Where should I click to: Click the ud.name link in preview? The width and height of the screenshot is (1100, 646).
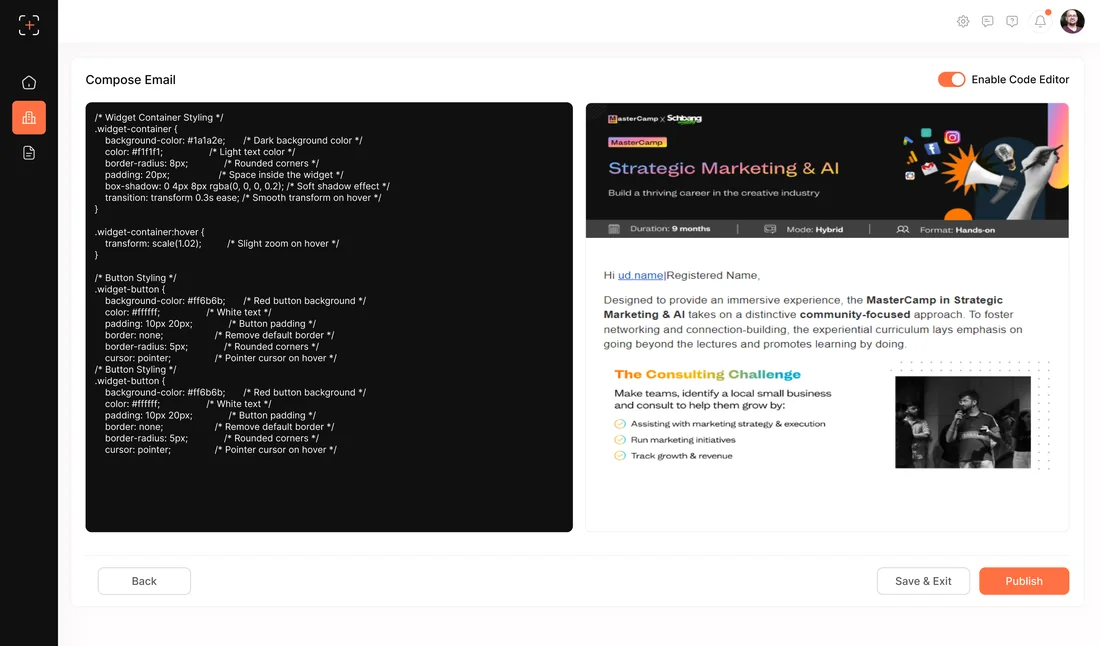(640, 275)
